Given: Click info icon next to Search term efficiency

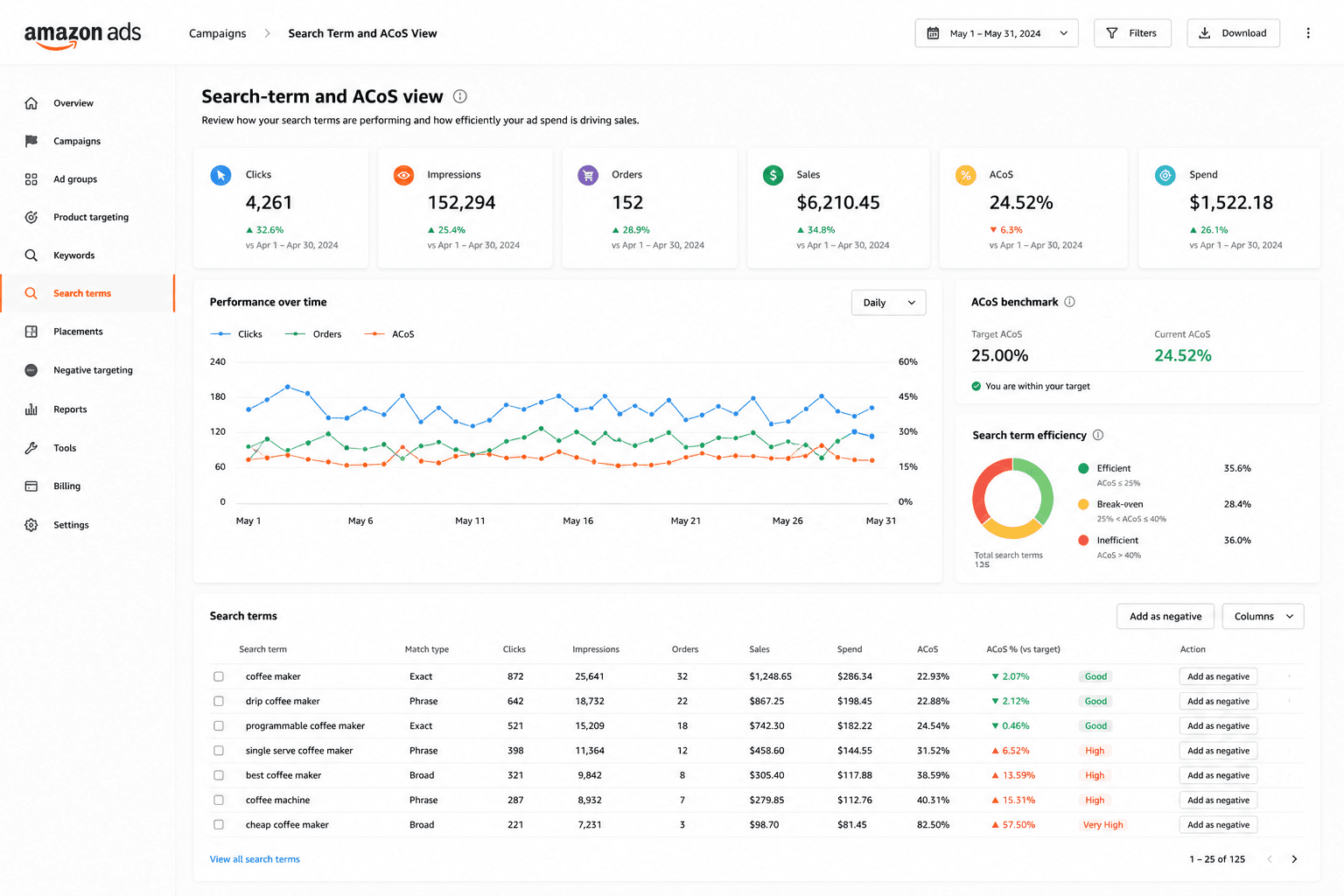Looking at the screenshot, I should pos(1098,435).
